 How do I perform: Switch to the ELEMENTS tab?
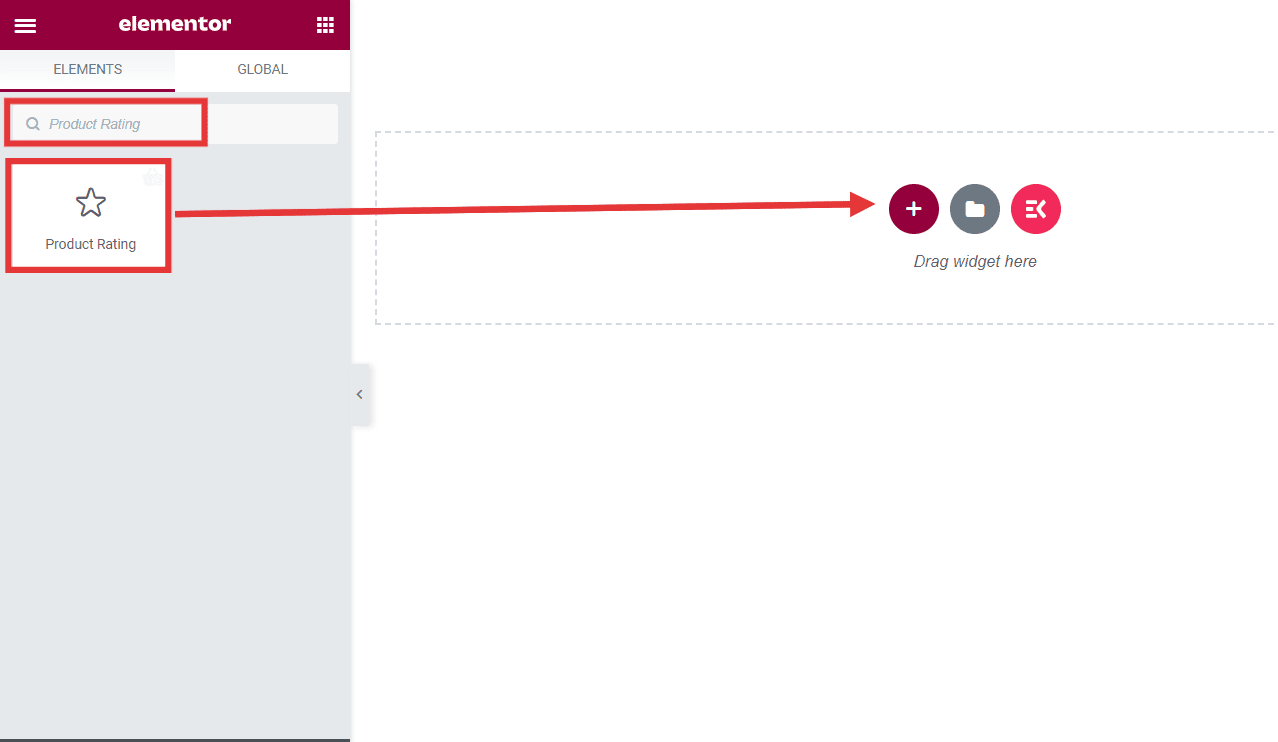pos(88,70)
